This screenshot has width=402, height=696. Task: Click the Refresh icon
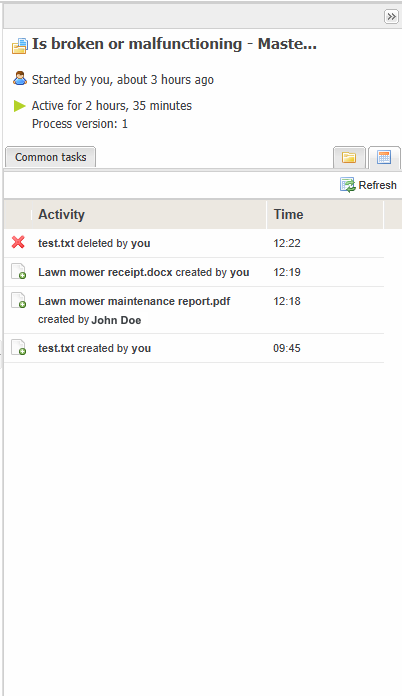click(347, 185)
